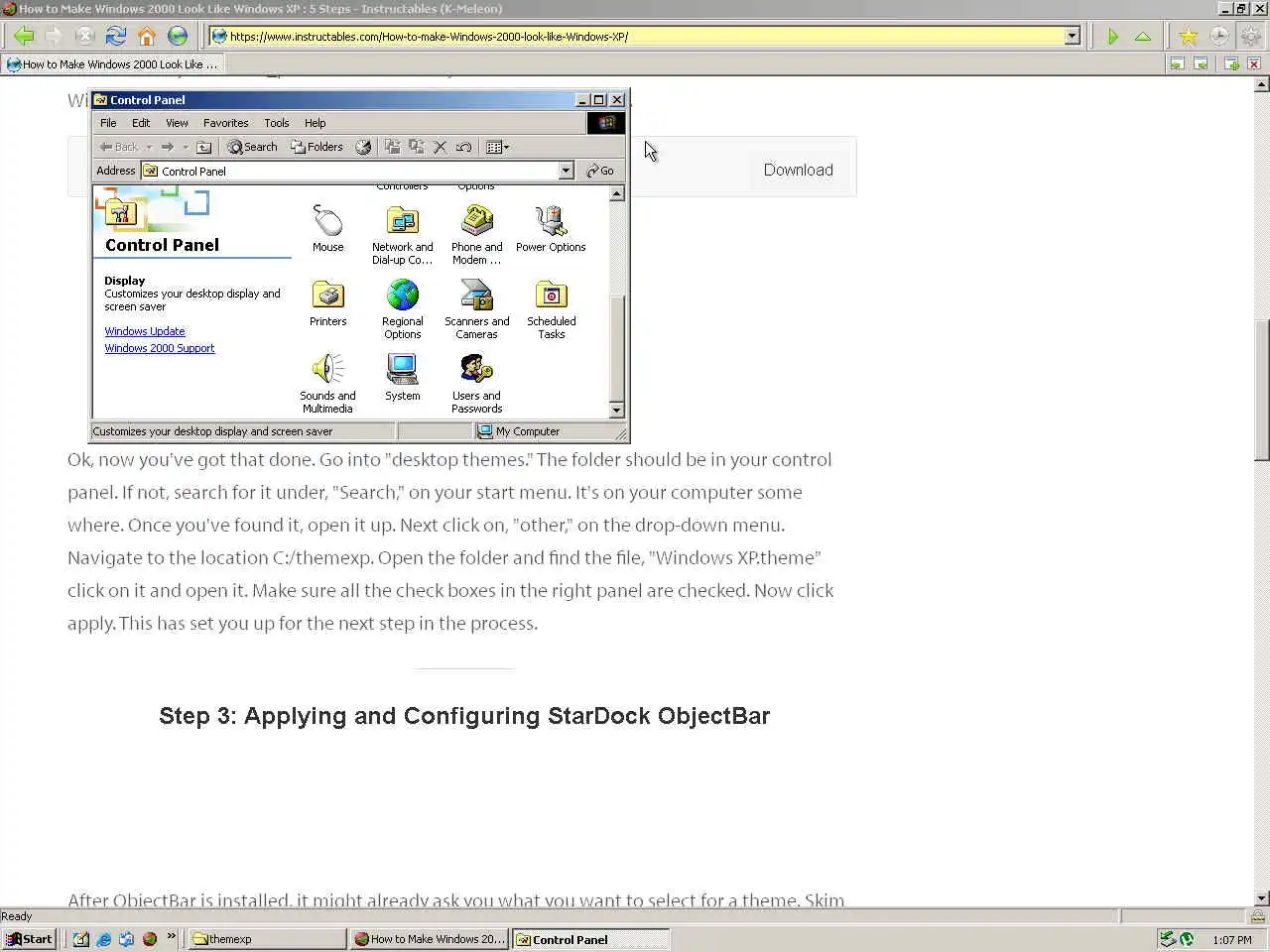Click the system tray clock showing 1:07 PM
The width and height of the screenshot is (1270, 952).
pos(1232,940)
